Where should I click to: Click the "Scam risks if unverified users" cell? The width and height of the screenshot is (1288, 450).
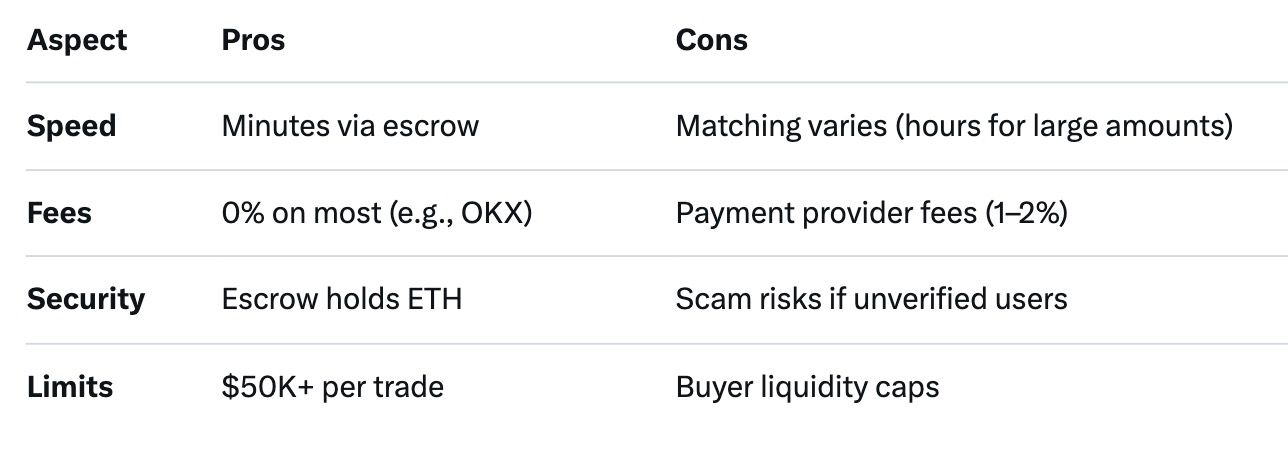tap(871, 299)
